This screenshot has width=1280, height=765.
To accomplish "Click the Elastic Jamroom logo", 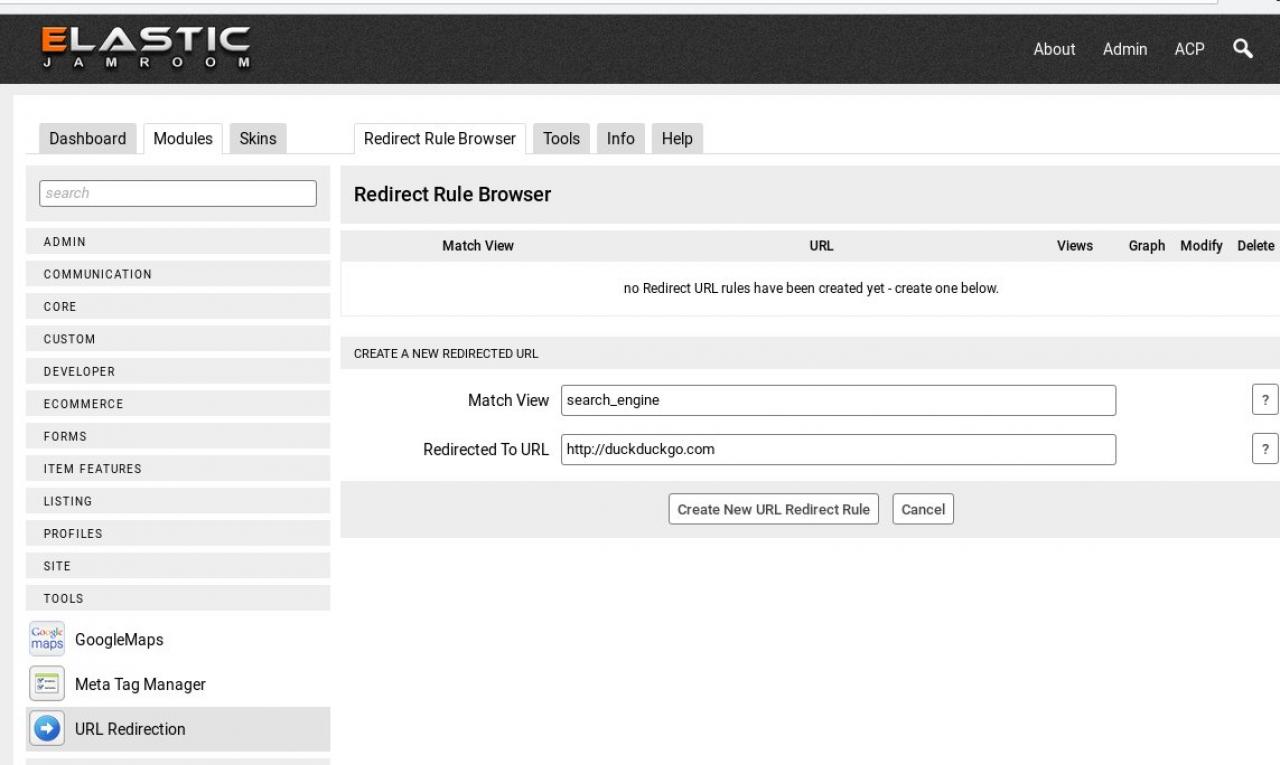I will [x=145, y=48].
